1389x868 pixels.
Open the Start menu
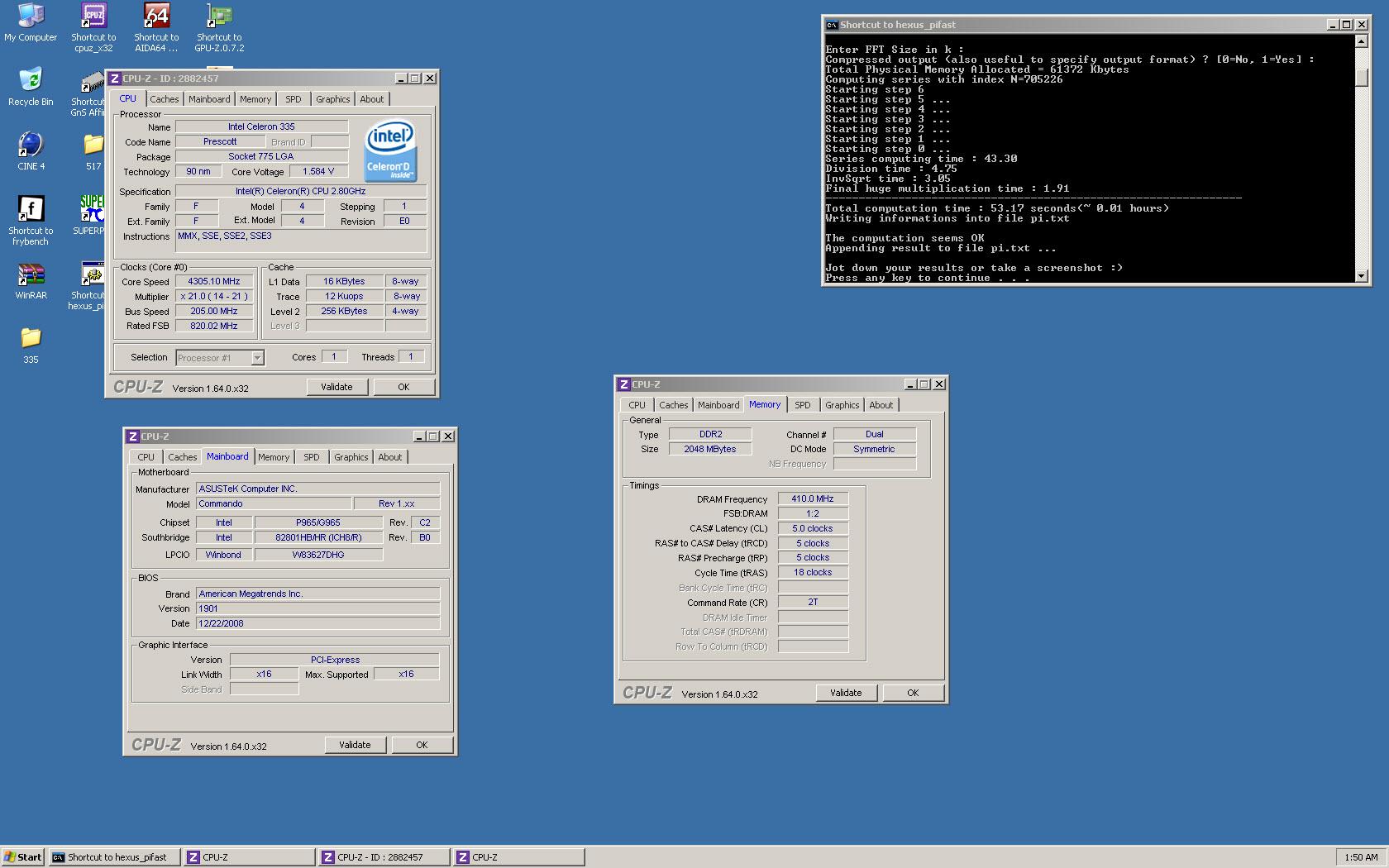tap(23, 857)
